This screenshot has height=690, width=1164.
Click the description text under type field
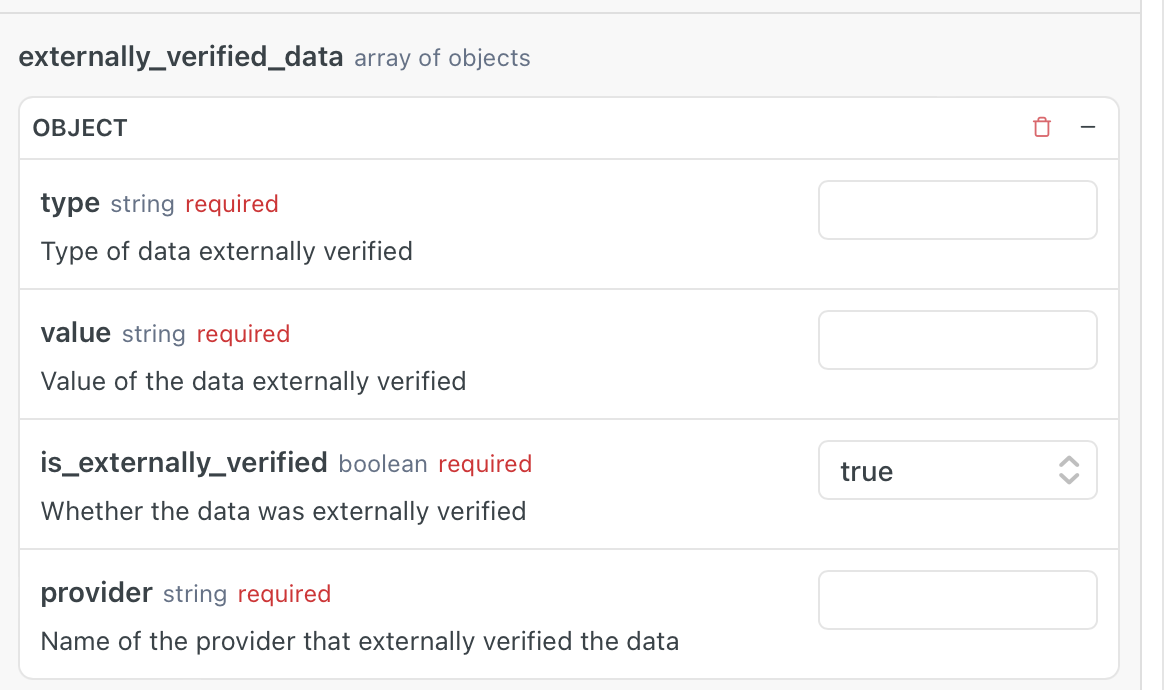point(226,251)
